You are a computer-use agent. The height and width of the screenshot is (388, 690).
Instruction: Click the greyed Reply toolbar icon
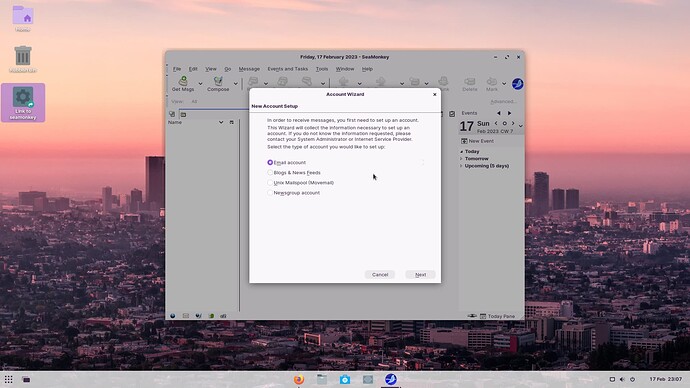(x=253, y=81)
